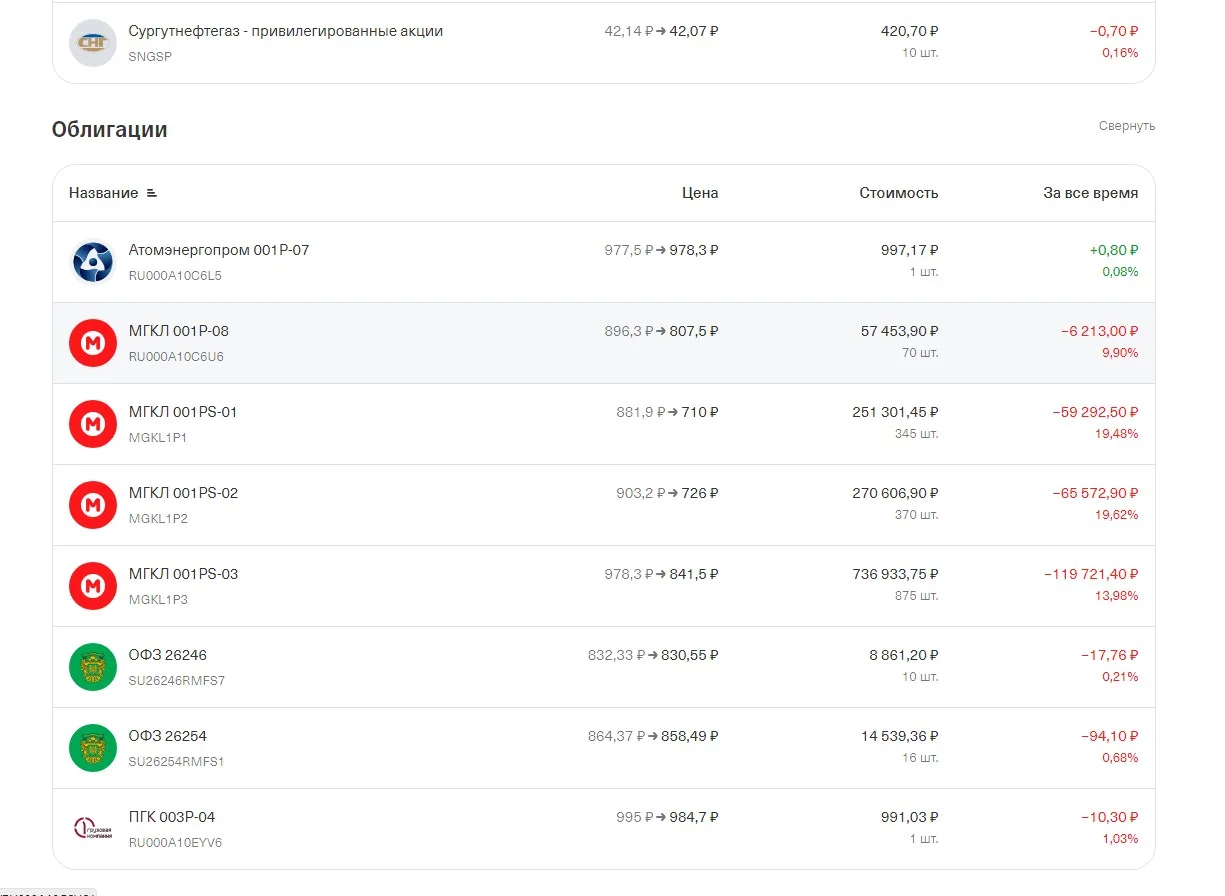Image resolution: width=1225 pixels, height=896 pixels.
Task: Click price 832,33 ₽ → 830,55 ₽
Action: coord(653,655)
